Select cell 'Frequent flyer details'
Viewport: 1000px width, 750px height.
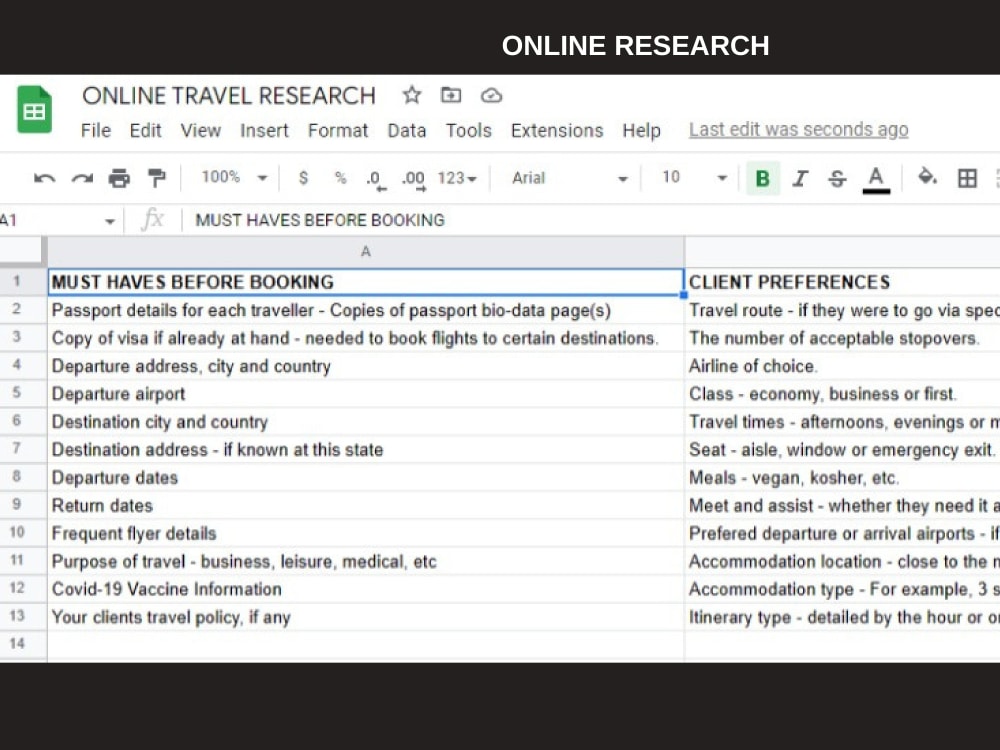[365, 533]
